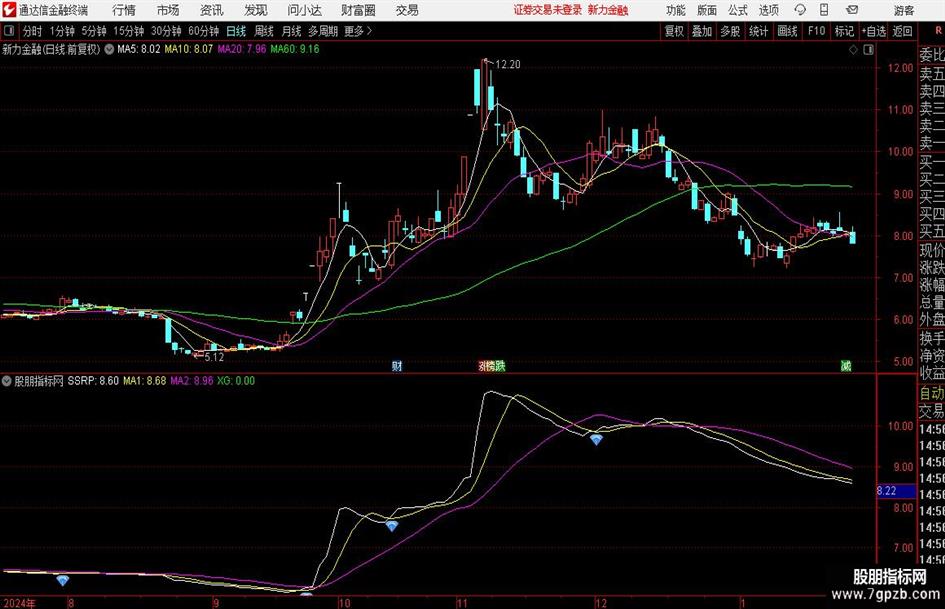Open the 版面 menu
Screen dimensions: 945x609
[x=706, y=10]
